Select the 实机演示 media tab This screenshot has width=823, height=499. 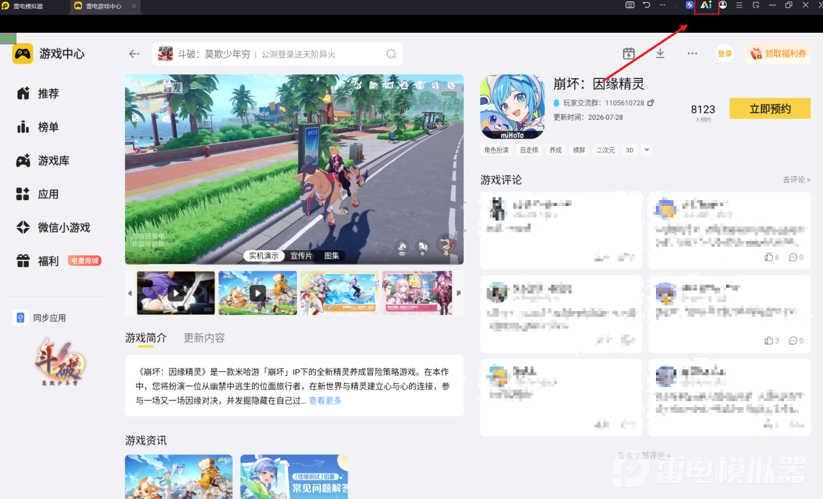[263, 256]
